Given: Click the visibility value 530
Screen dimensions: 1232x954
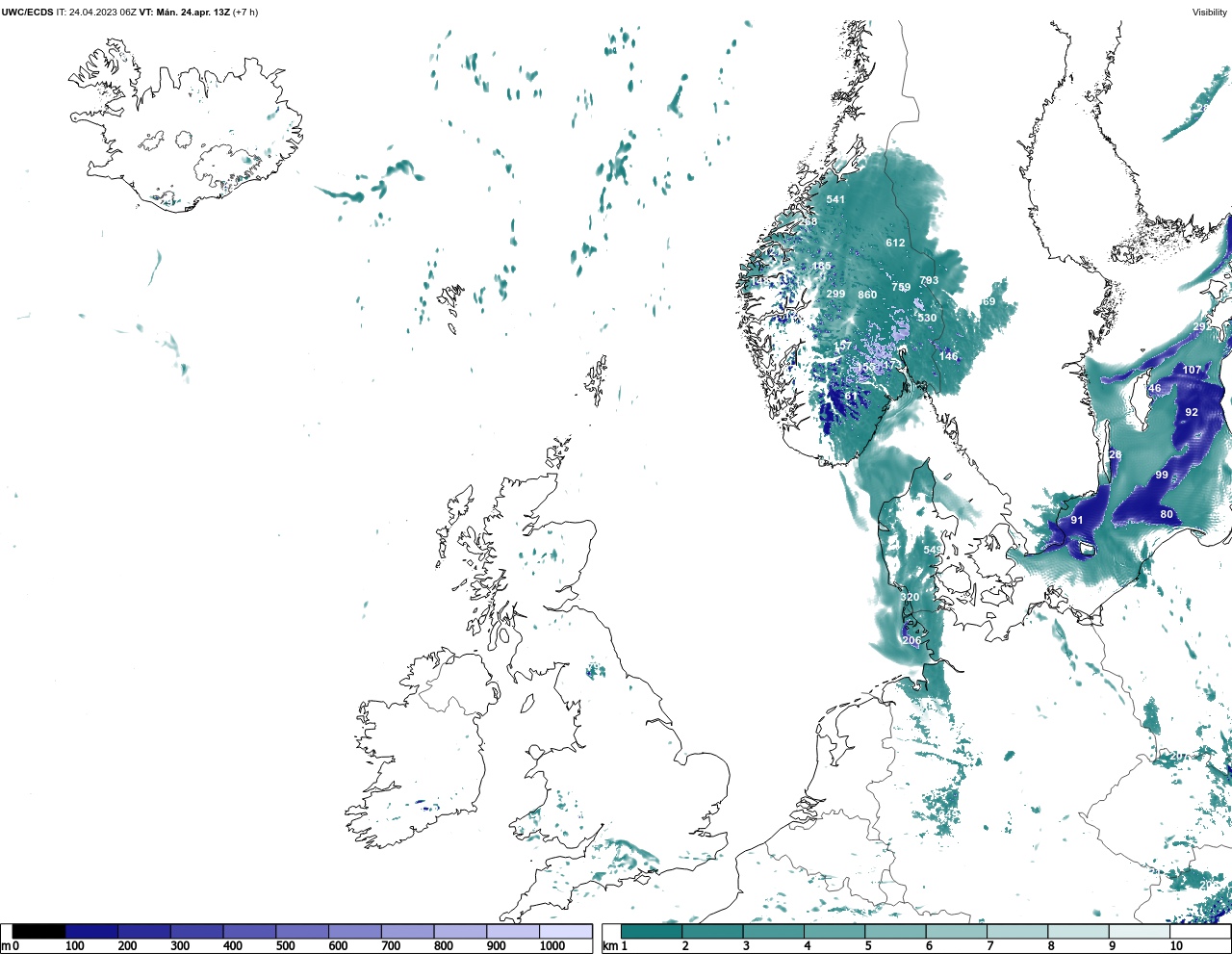Looking at the screenshot, I should click(927, 318).
